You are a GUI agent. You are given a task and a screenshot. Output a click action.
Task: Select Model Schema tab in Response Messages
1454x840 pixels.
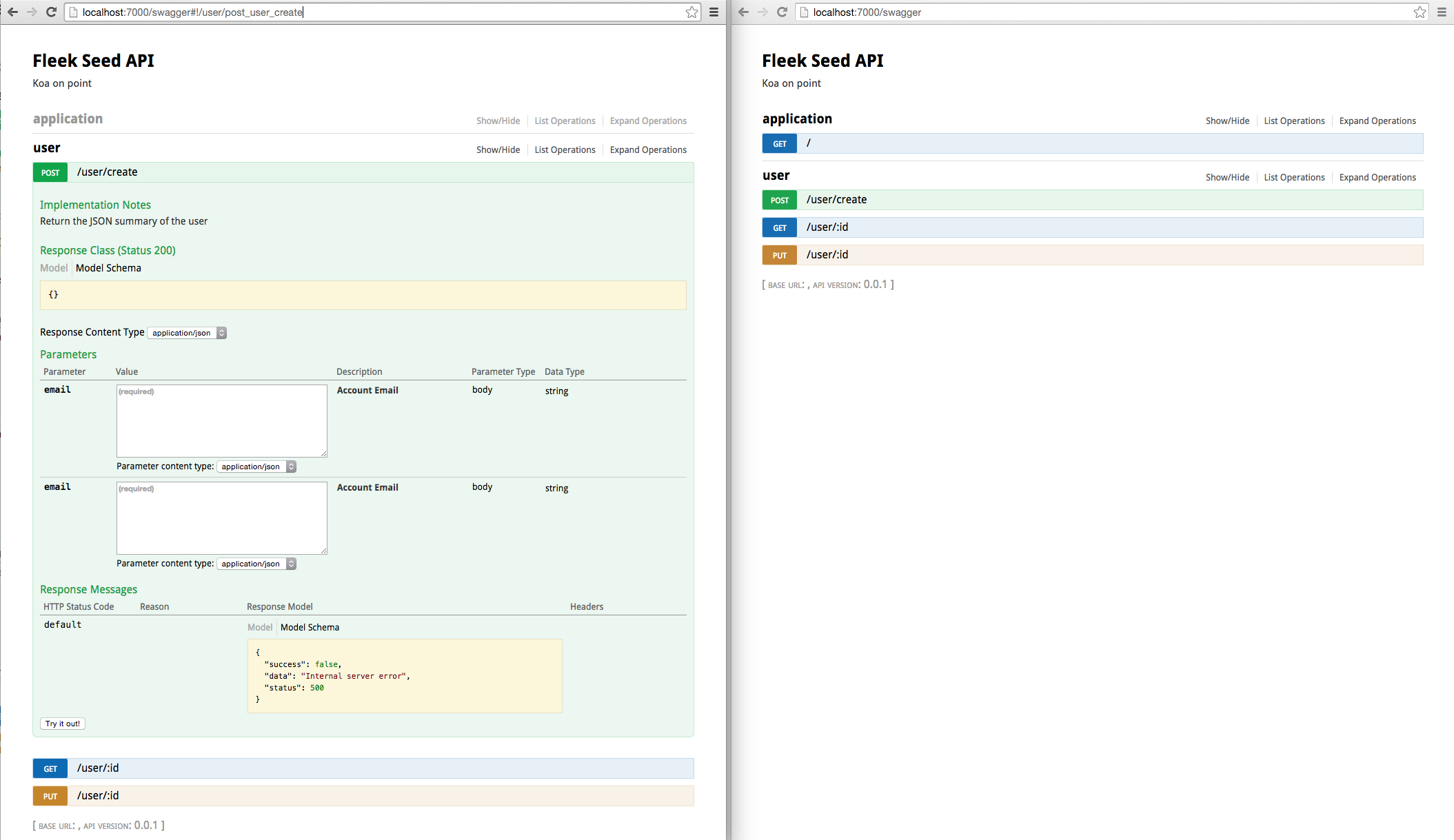310,627
